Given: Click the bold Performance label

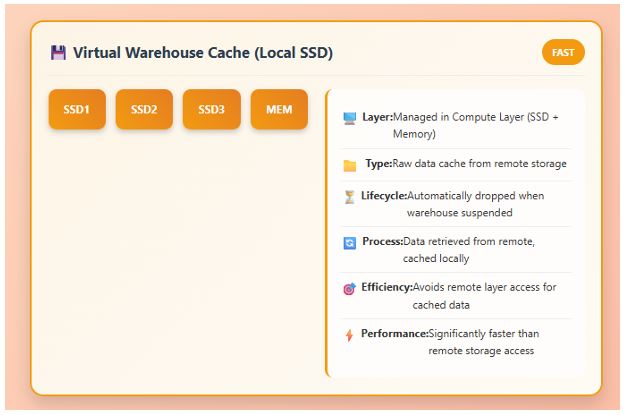Looking at the screenshot, I should click(394, 333).
